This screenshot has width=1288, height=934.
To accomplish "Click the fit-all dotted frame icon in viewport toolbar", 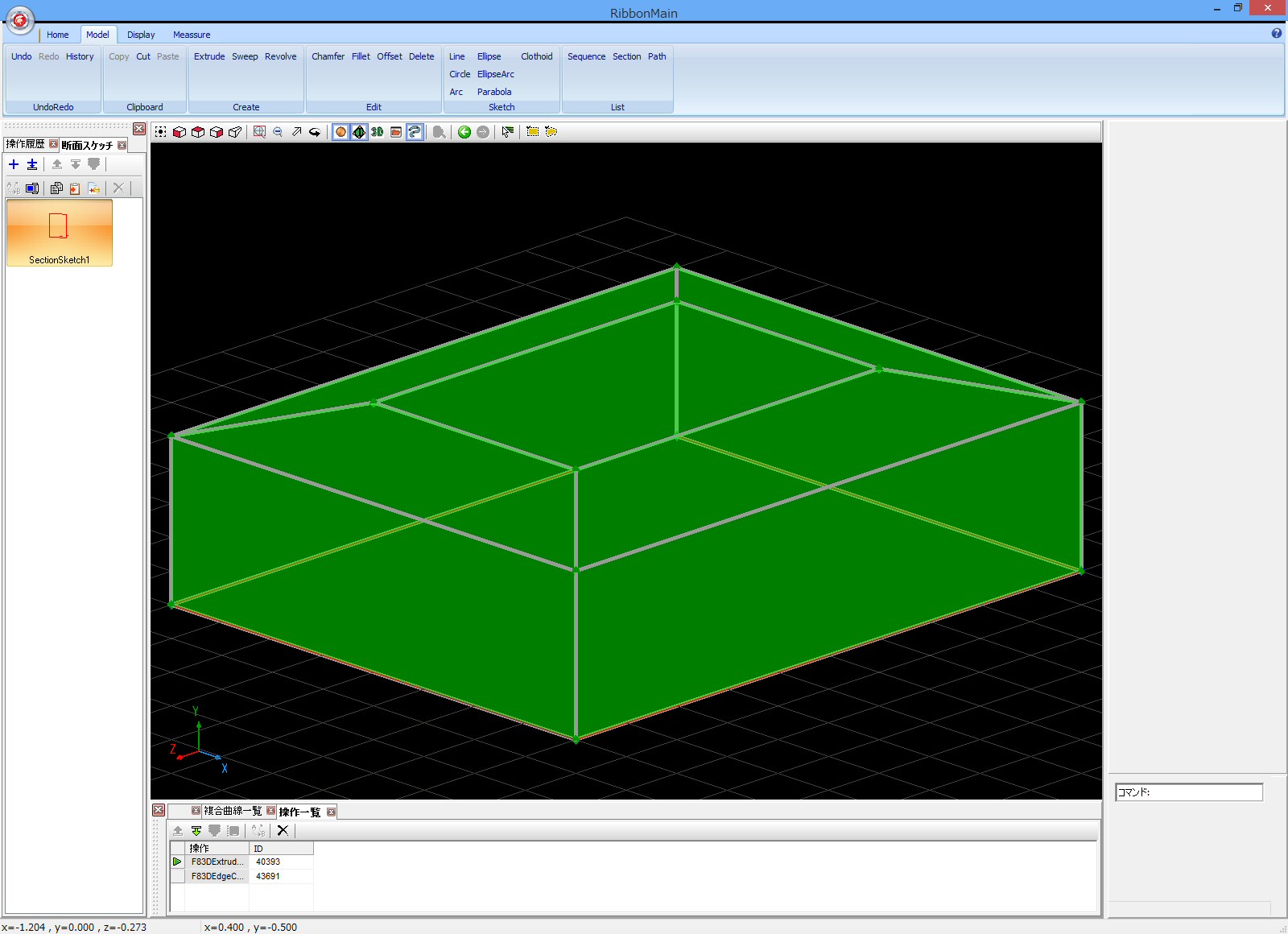I will point(161,132).
